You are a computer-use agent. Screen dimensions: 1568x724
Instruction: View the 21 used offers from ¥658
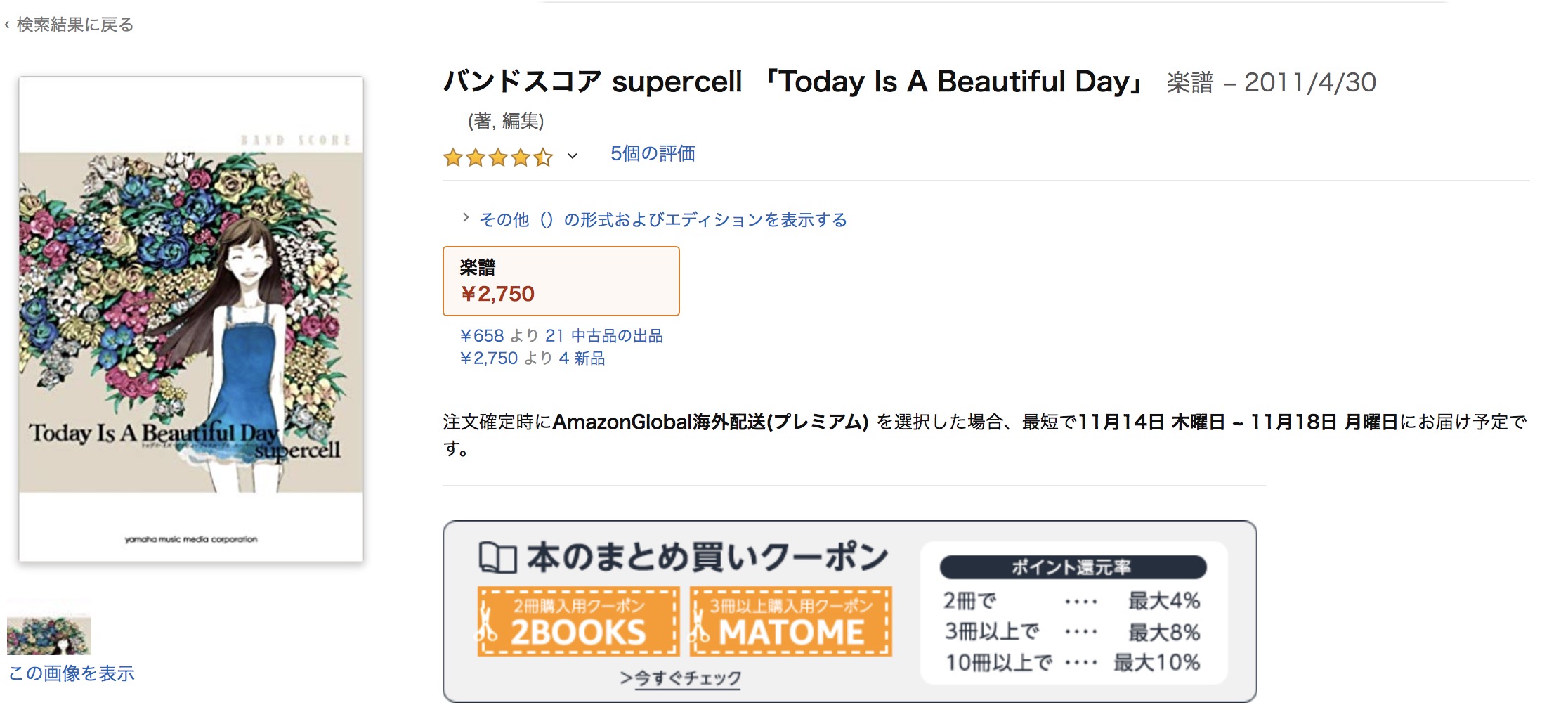coord(561,336)
